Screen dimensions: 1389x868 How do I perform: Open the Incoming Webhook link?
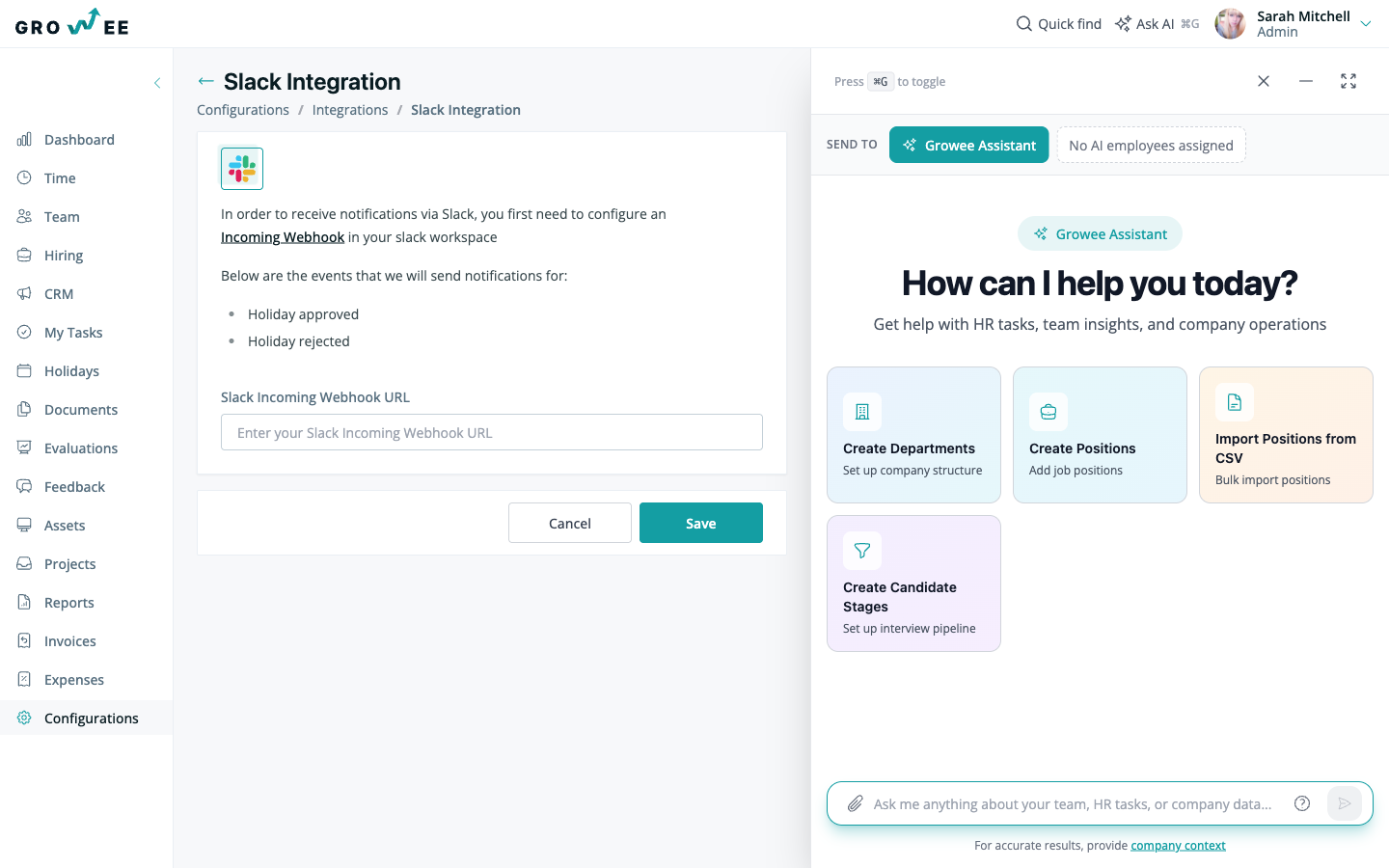click(283, 237)
